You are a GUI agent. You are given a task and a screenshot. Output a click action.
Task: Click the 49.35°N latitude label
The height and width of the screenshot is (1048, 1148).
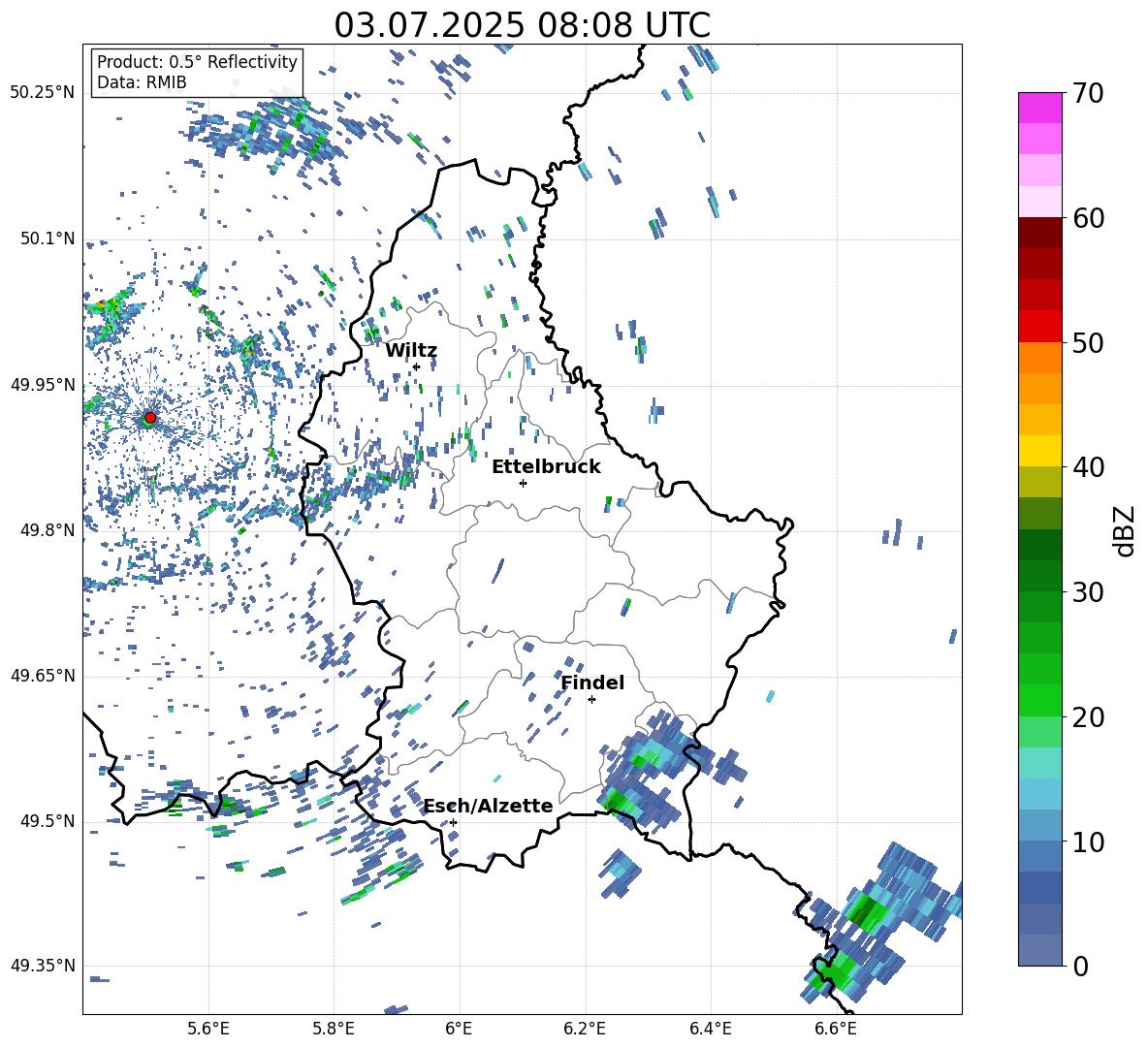[43, 966]
